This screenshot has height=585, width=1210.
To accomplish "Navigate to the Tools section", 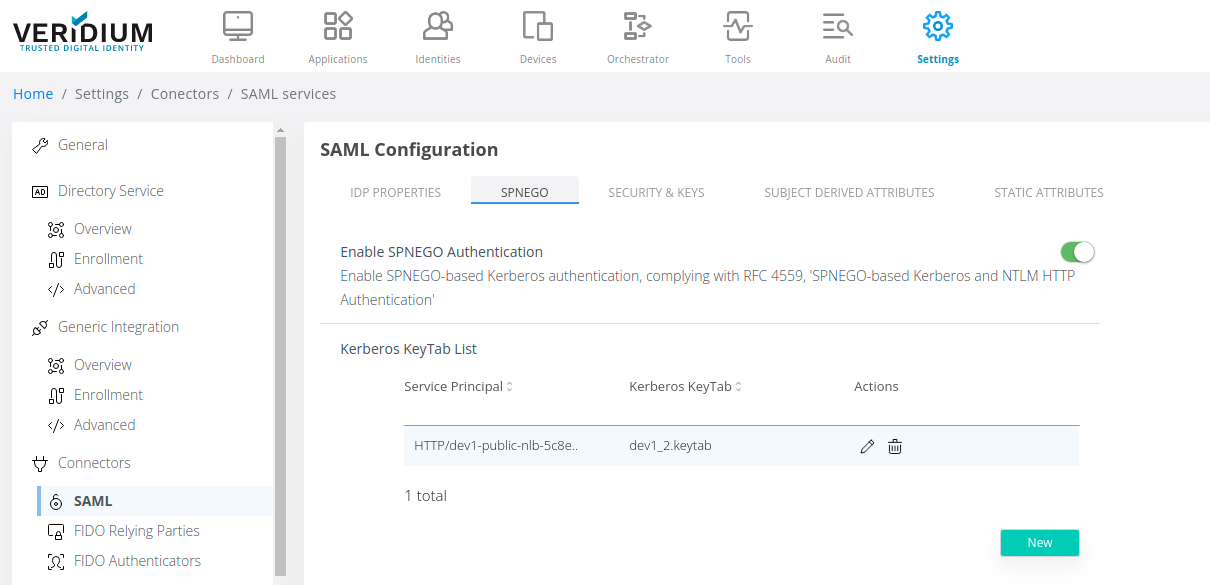I will pos(737,37).
